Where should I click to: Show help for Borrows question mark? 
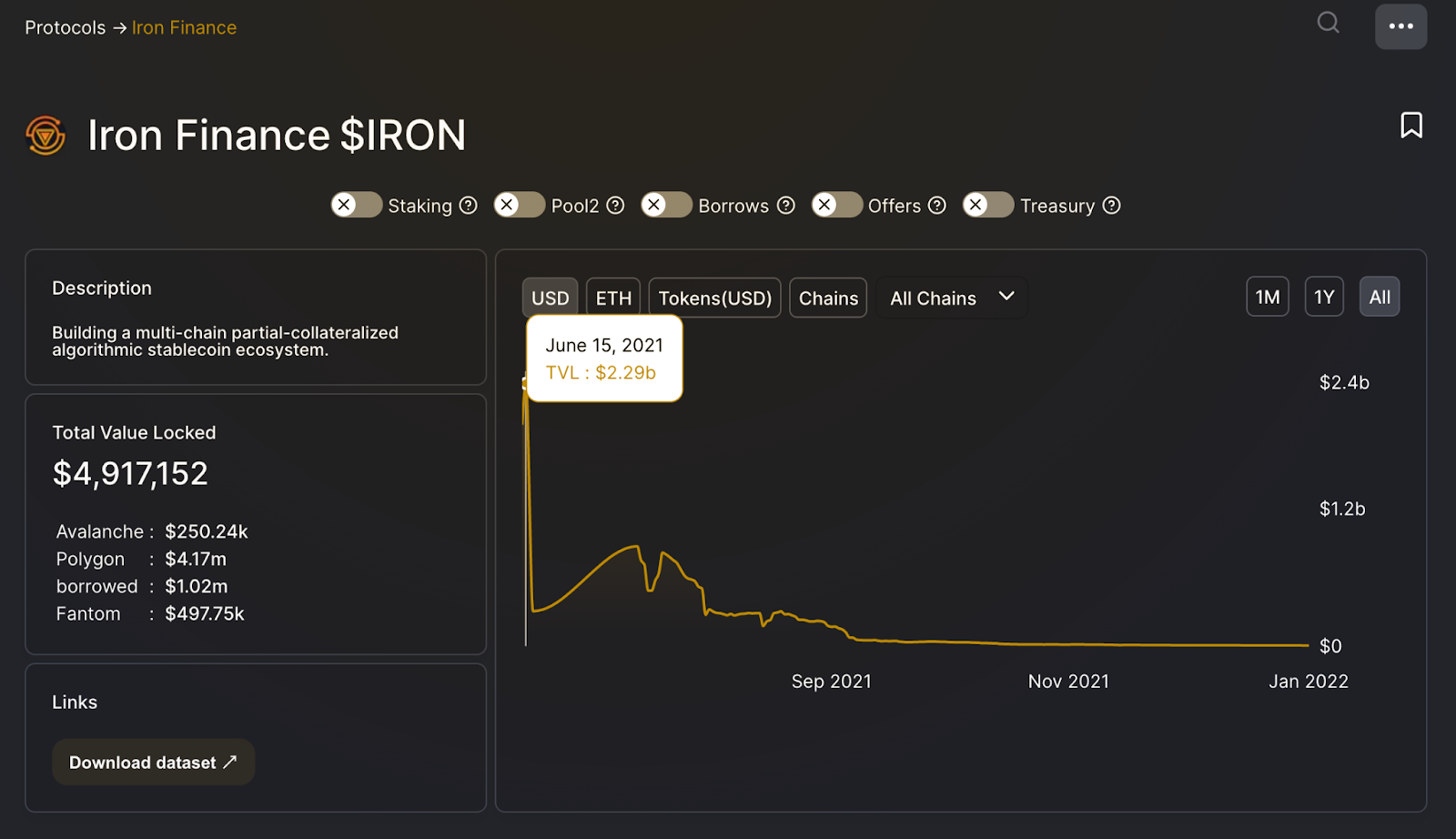pos(786,206)
